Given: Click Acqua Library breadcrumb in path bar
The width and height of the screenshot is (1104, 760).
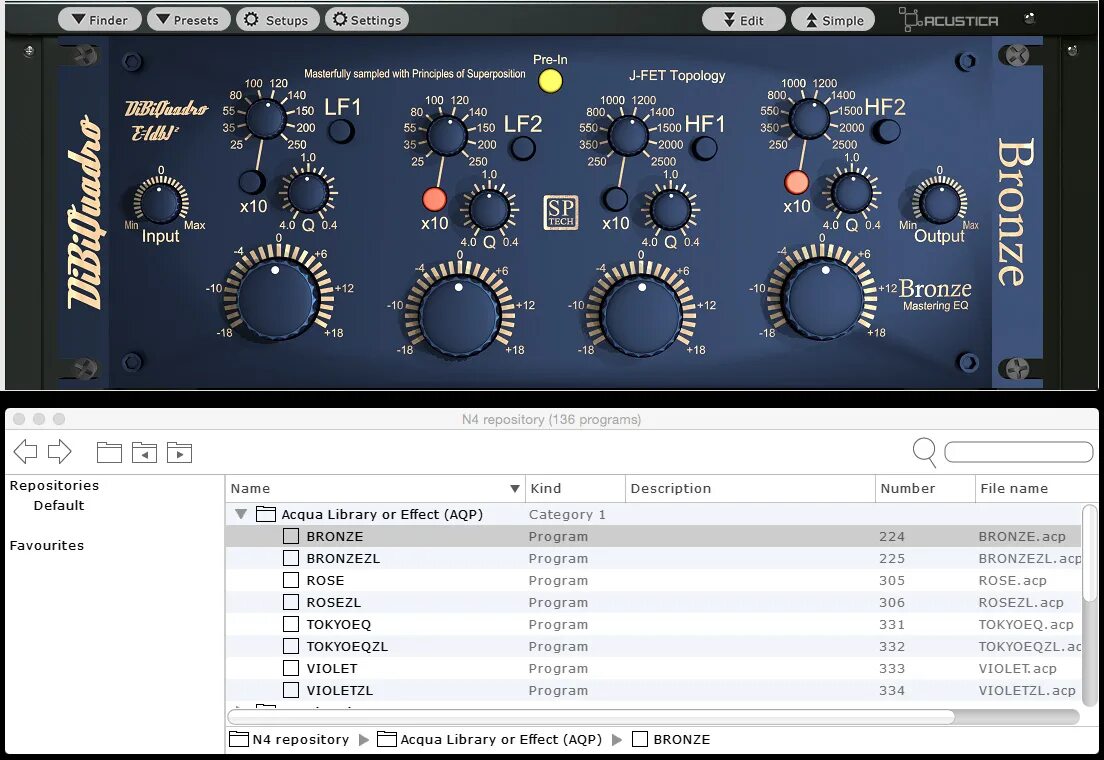Looking at the screenshot, I should 489,739.
